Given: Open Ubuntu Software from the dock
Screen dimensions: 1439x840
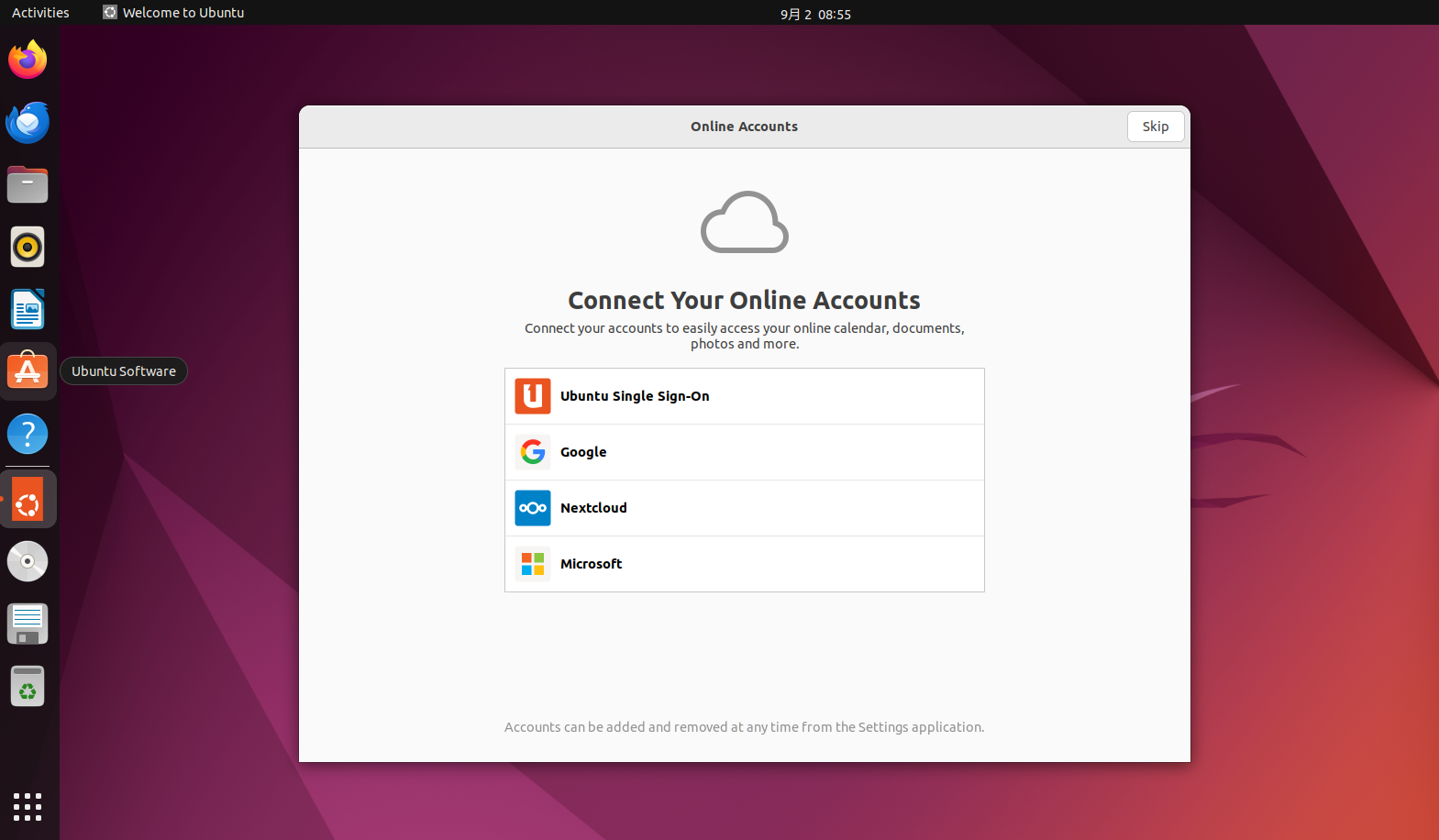Looking at the screenshot, I should click(x=28, y=371).
